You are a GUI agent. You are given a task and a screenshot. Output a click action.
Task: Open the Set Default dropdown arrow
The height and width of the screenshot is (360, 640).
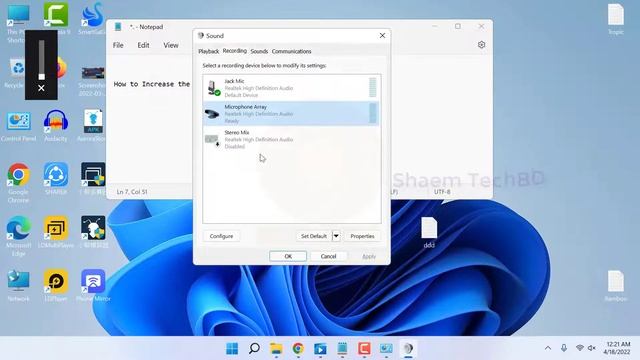(336, 236)
